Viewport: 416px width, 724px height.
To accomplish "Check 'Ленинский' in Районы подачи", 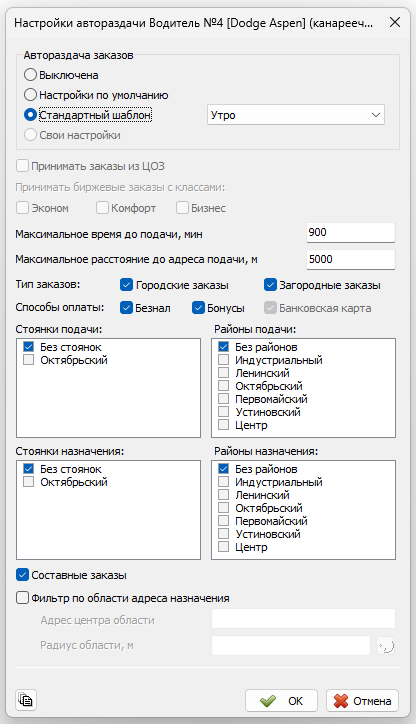I will click(x=223, y=373).
